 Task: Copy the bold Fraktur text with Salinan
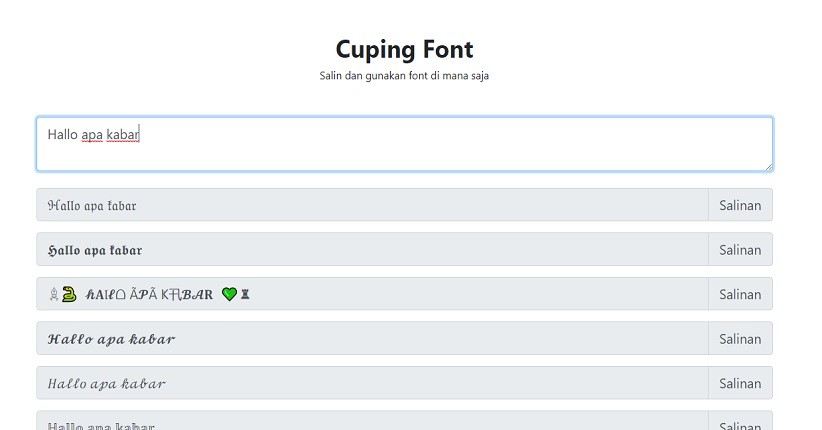point(740,250)
